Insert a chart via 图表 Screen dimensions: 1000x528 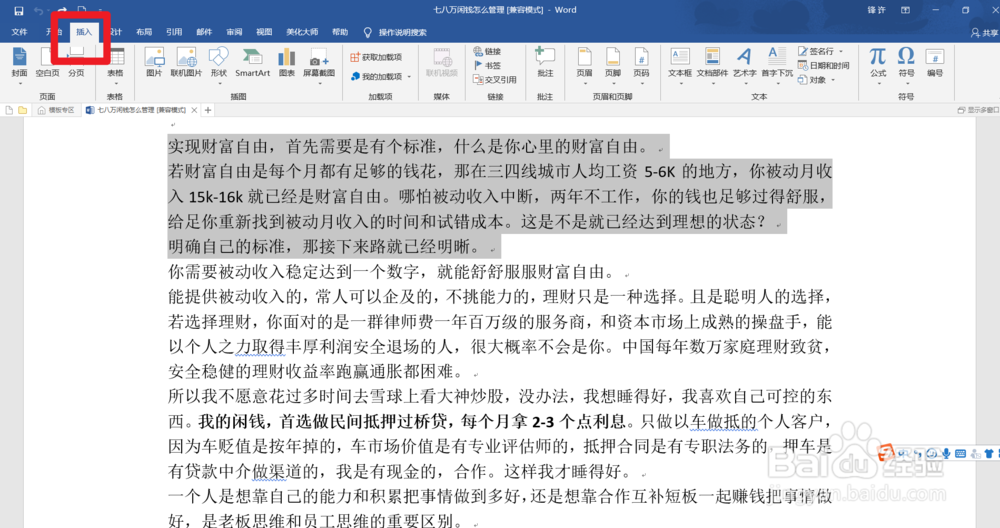287,62
